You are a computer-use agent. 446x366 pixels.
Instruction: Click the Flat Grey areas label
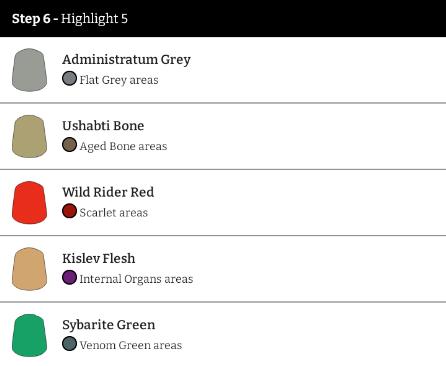click(x=119, y=80)
